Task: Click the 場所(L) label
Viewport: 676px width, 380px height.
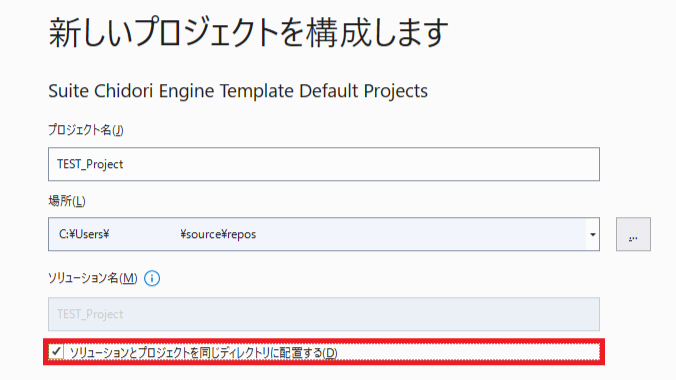Action: click(67, 201)
